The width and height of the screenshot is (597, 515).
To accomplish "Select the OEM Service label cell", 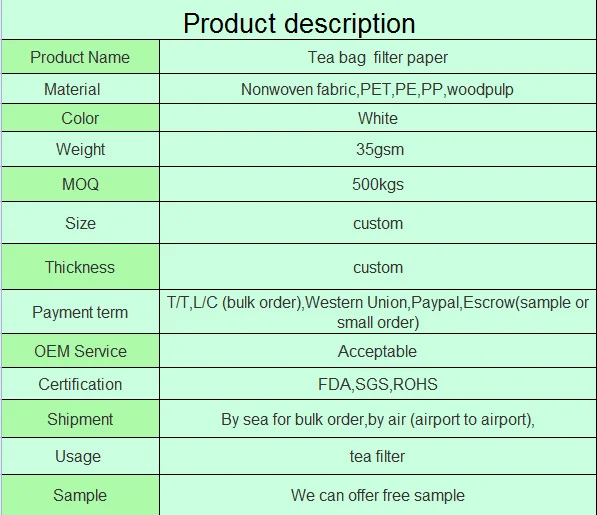I will pos(80,351).
